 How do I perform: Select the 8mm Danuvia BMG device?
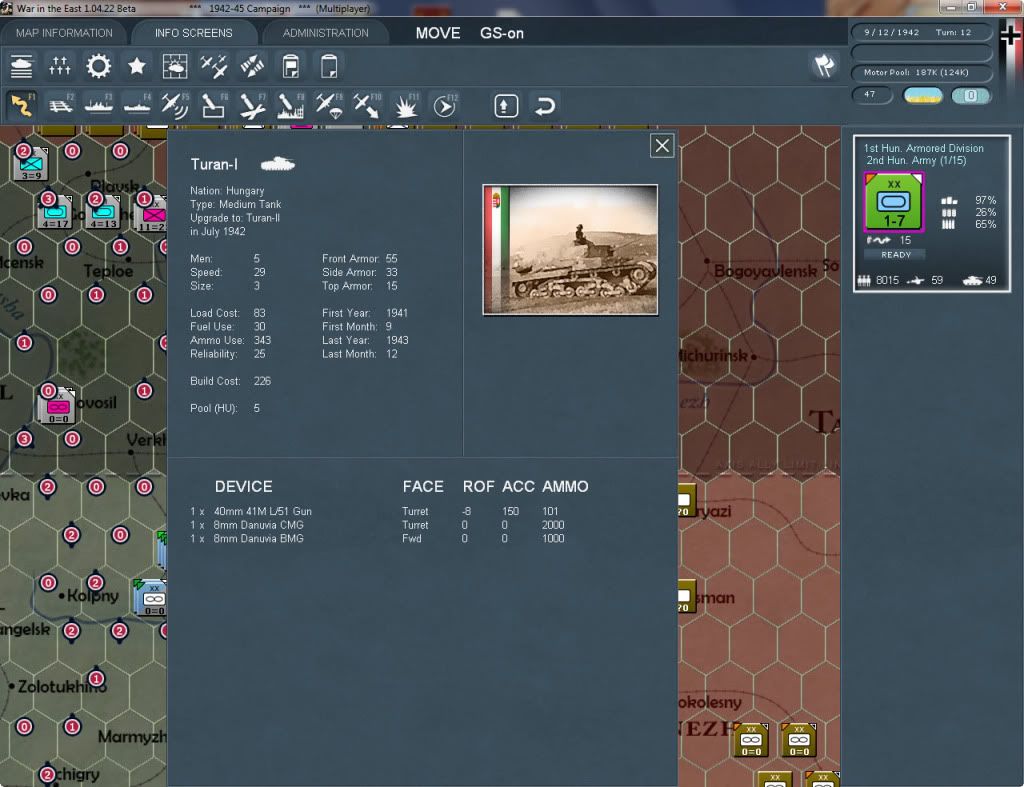tap(258, 539)
